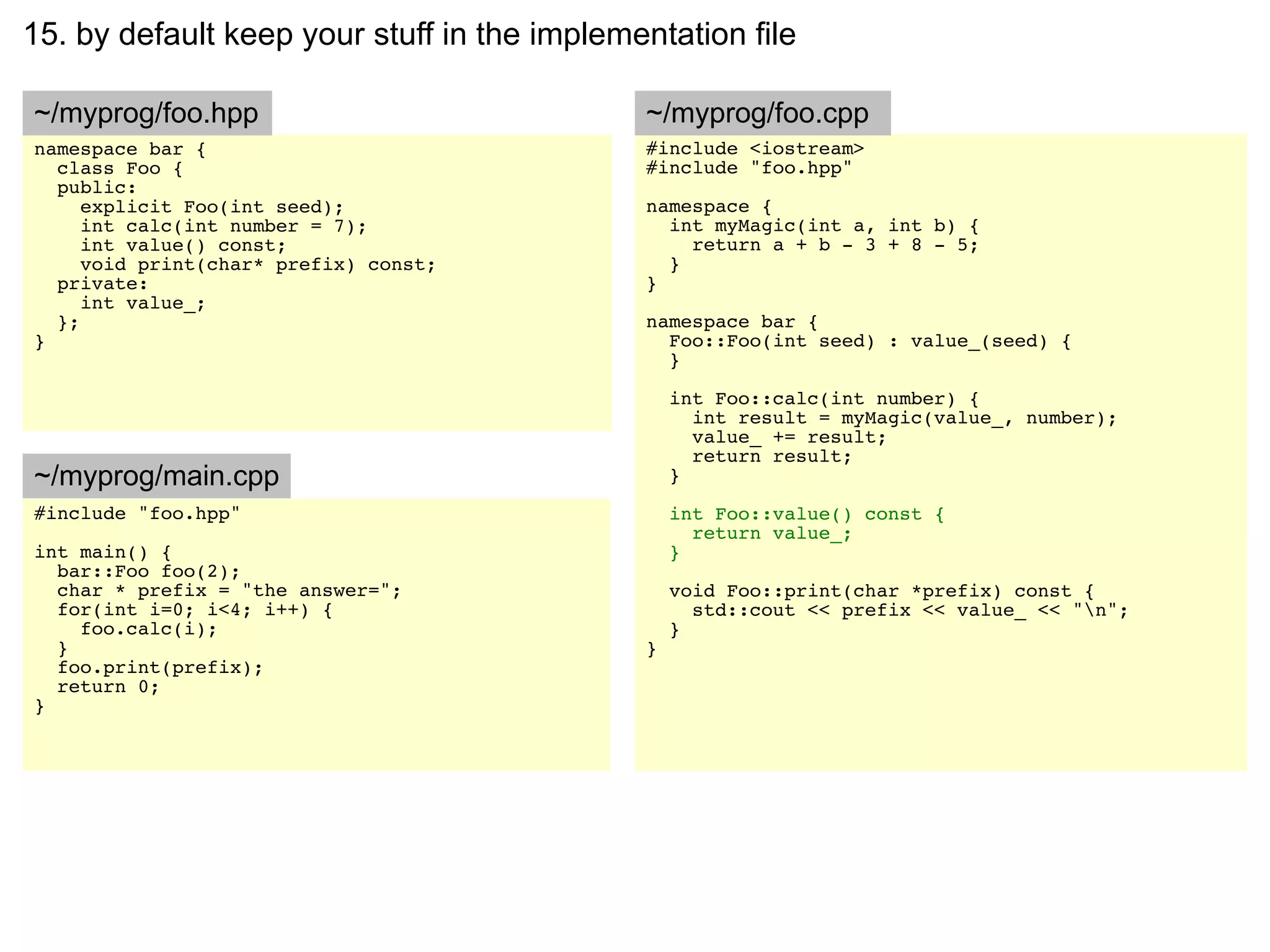Click 'void print(char* prefix) const;' declaration
The image size is (1270, 952).
258,265
